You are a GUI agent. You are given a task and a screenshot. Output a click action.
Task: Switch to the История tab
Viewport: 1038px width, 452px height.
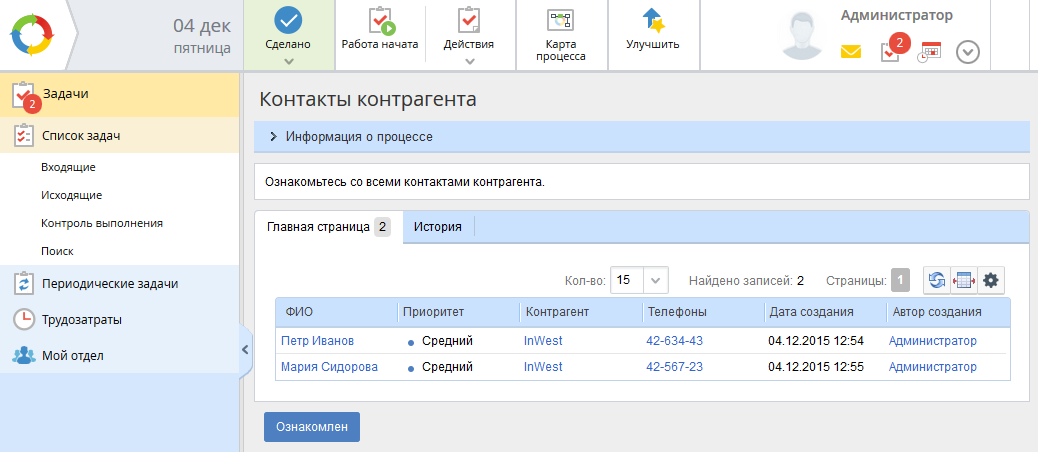437,227
